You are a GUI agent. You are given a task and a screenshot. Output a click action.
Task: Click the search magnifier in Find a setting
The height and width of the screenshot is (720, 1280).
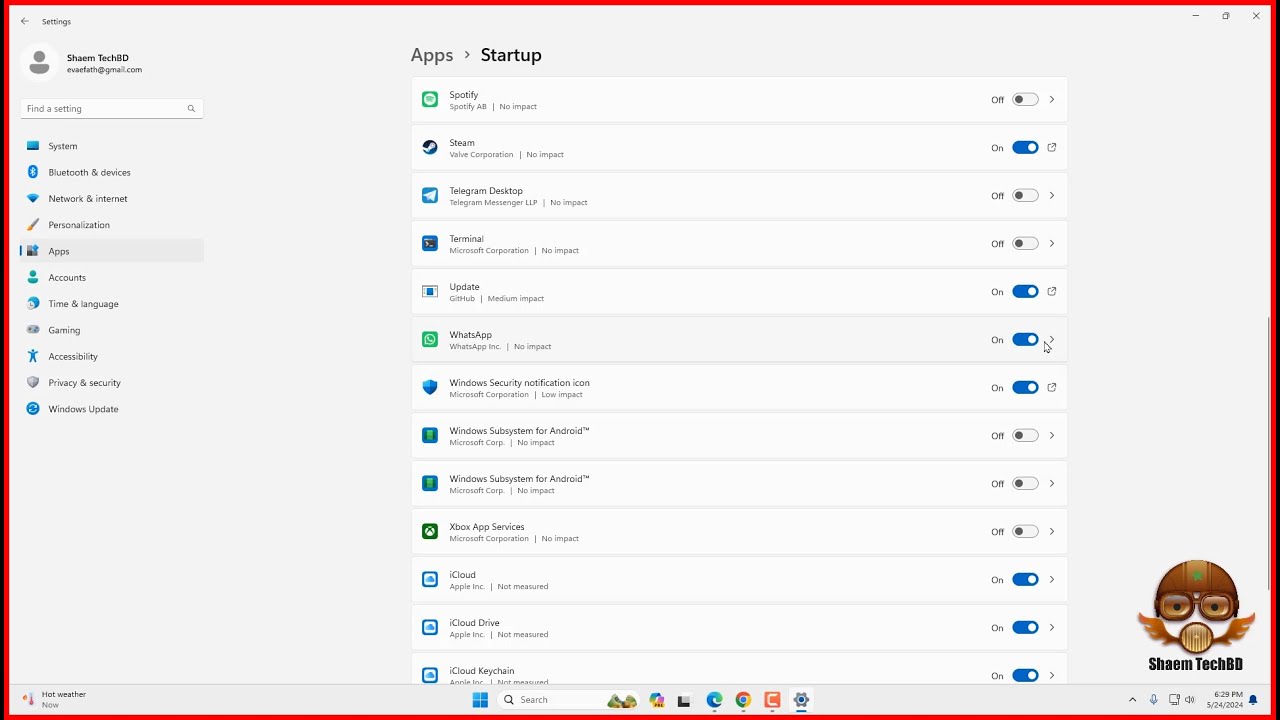point(191,109)
